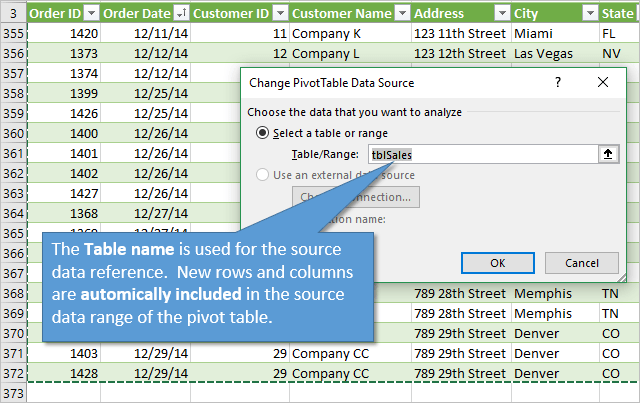Expand the Customer ID filter dropdown
This screenshot has height=403, width=640.
pos(279,13)
